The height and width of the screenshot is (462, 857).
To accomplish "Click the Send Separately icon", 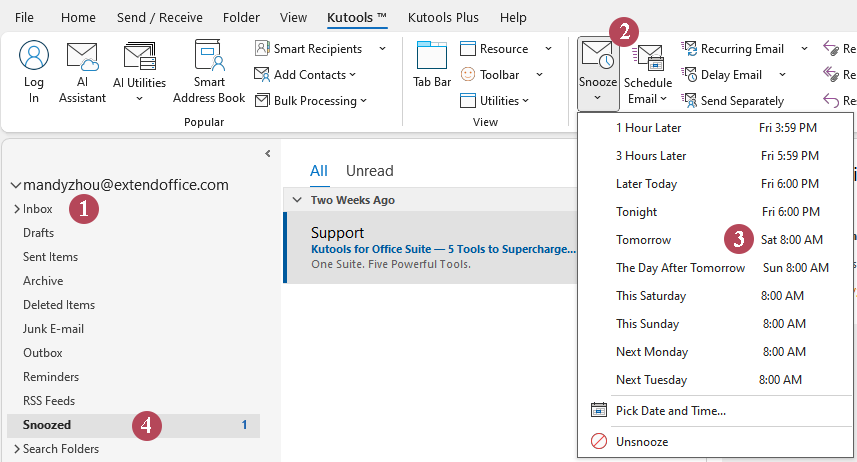I will [x=689, y=101].
